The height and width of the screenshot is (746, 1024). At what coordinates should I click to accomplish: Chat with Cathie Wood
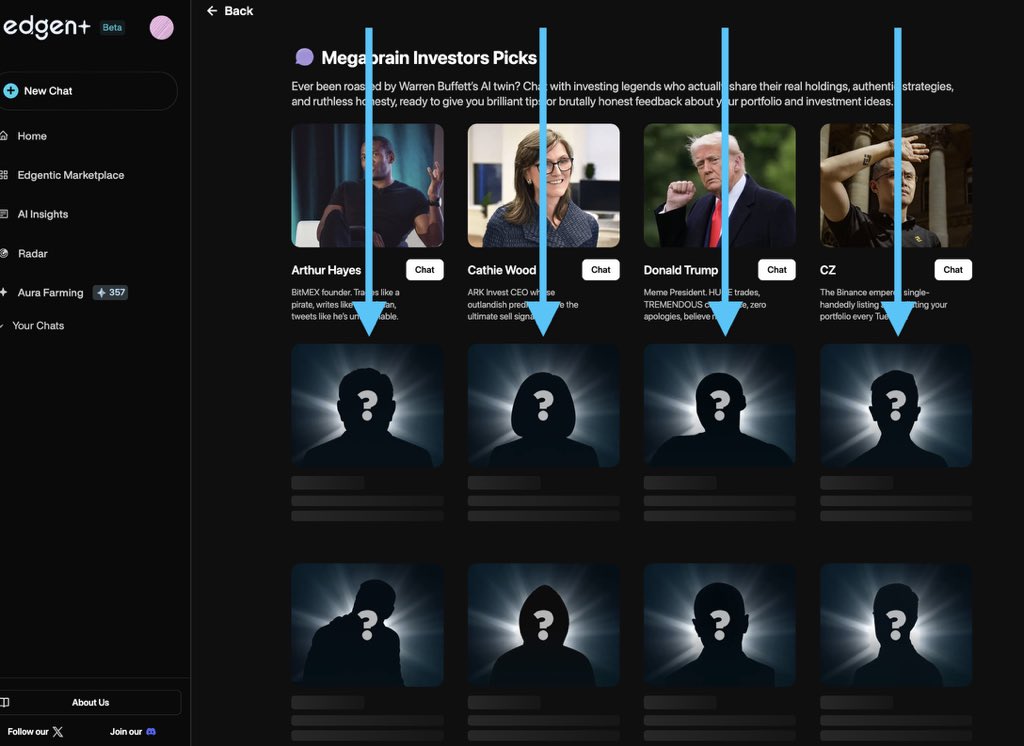tap(601, 270)
